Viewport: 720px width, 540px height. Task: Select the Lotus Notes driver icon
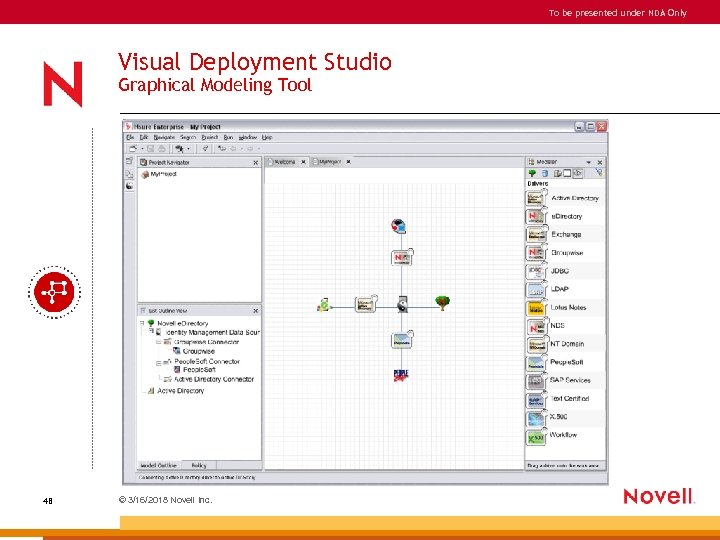tap(535, 308)
